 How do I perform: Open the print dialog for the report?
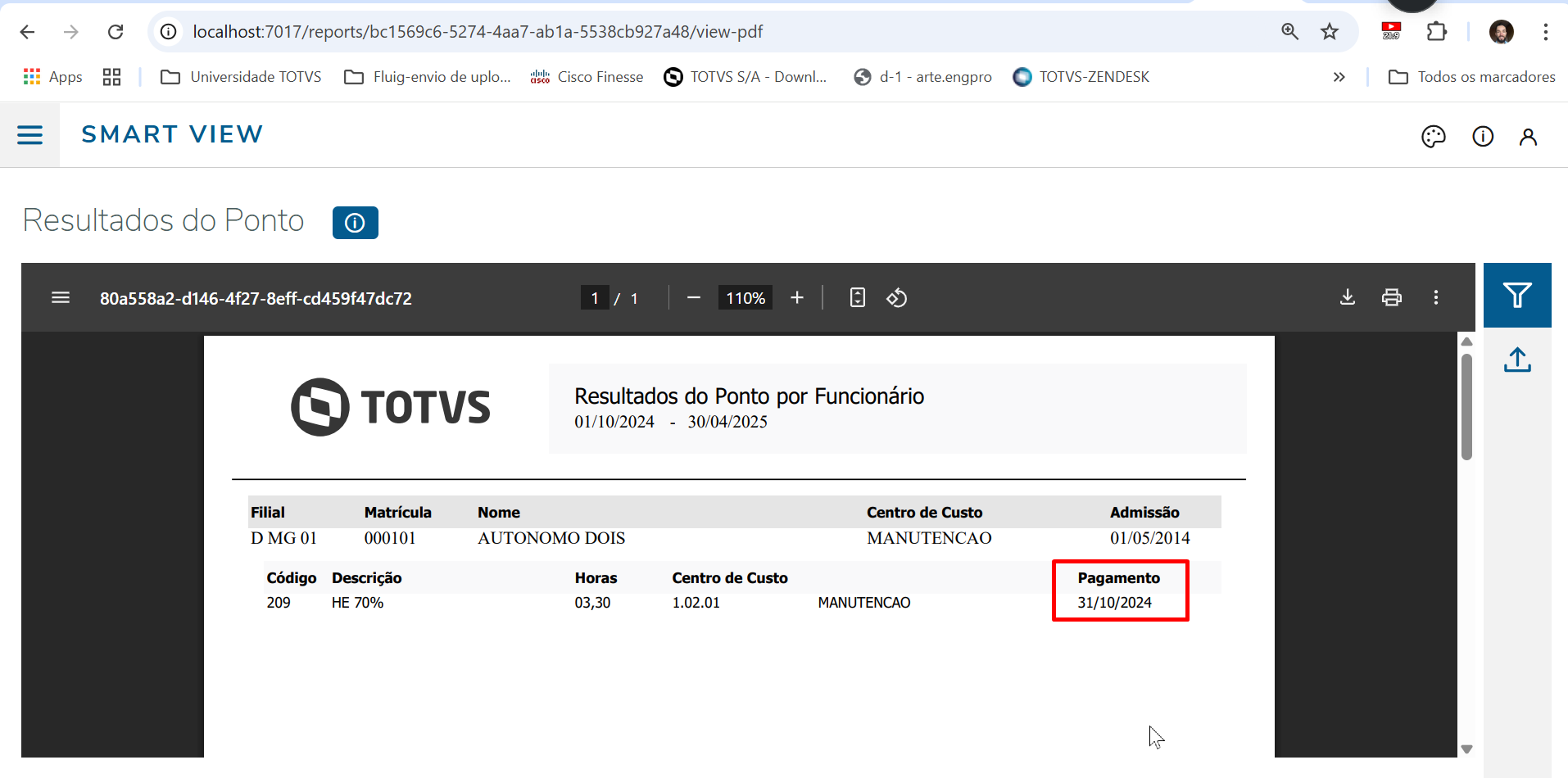coord(1392,297)
